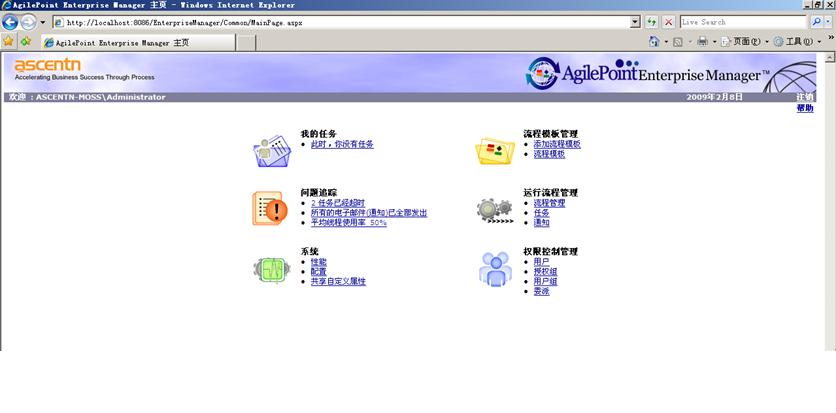This screenshot has height=413, width=836.
Task: Click the '系统' heading text
Action: click(x=309, y=252)
